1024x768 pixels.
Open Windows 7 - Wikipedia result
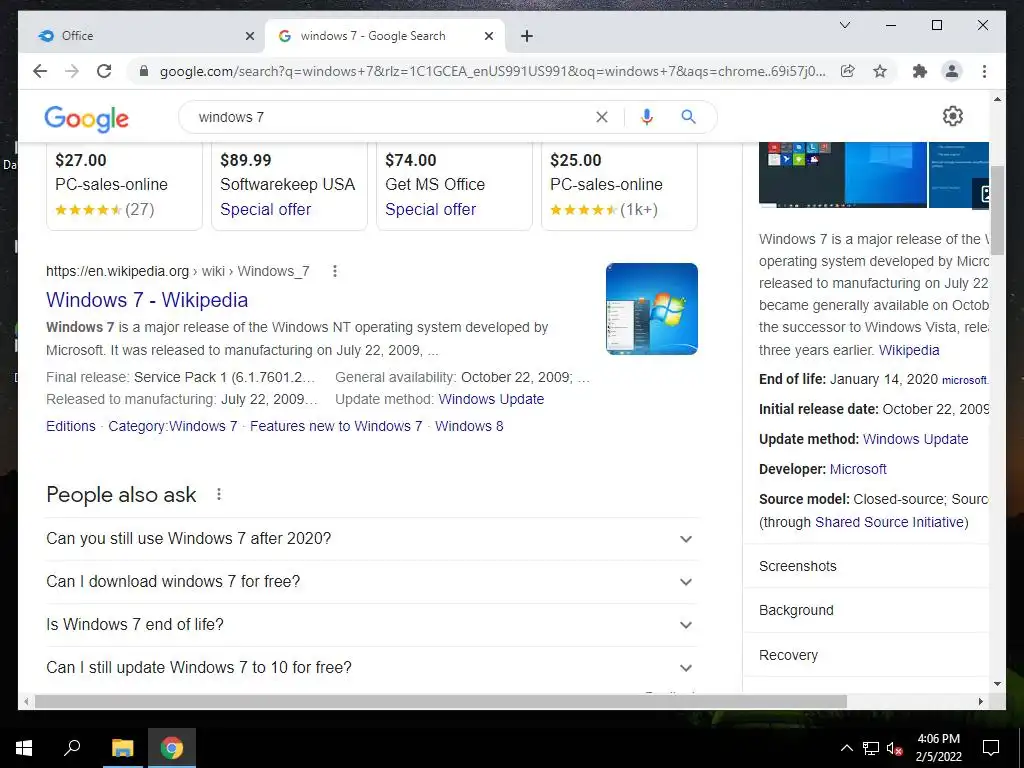point(147,300)
